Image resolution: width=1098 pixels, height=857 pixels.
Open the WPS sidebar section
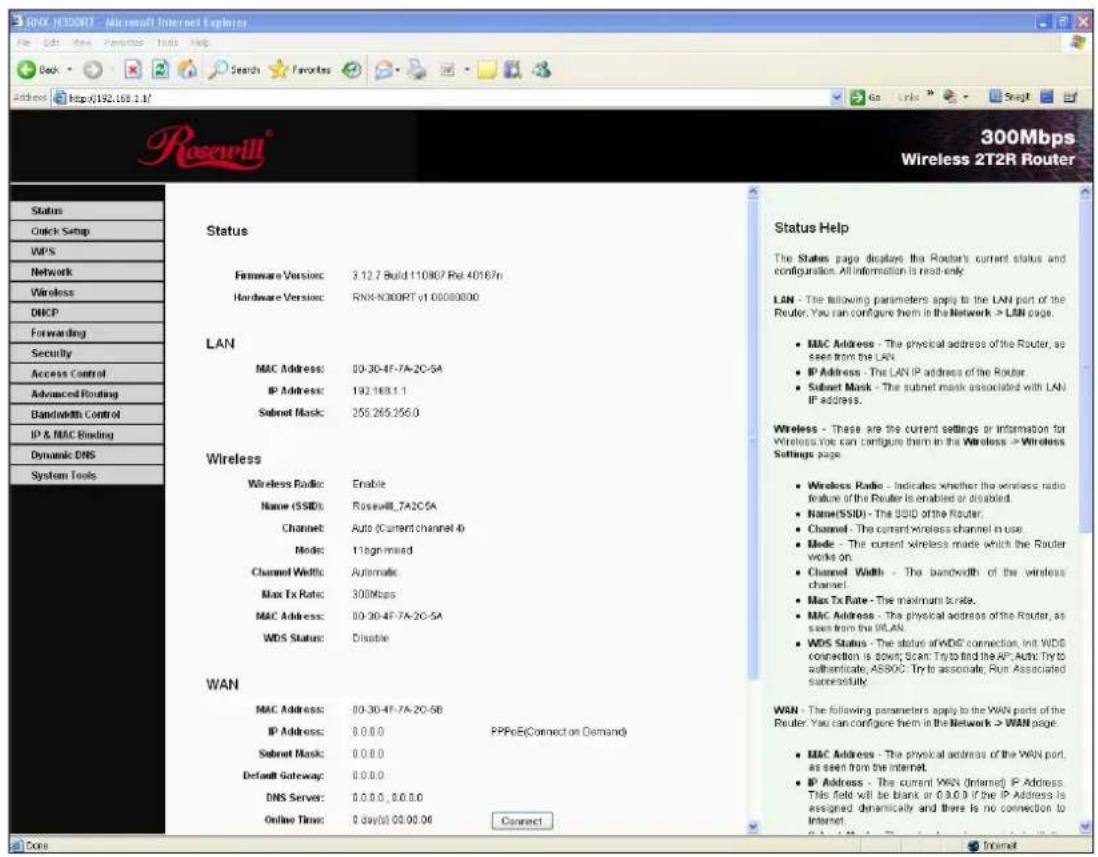click(87, 251)
